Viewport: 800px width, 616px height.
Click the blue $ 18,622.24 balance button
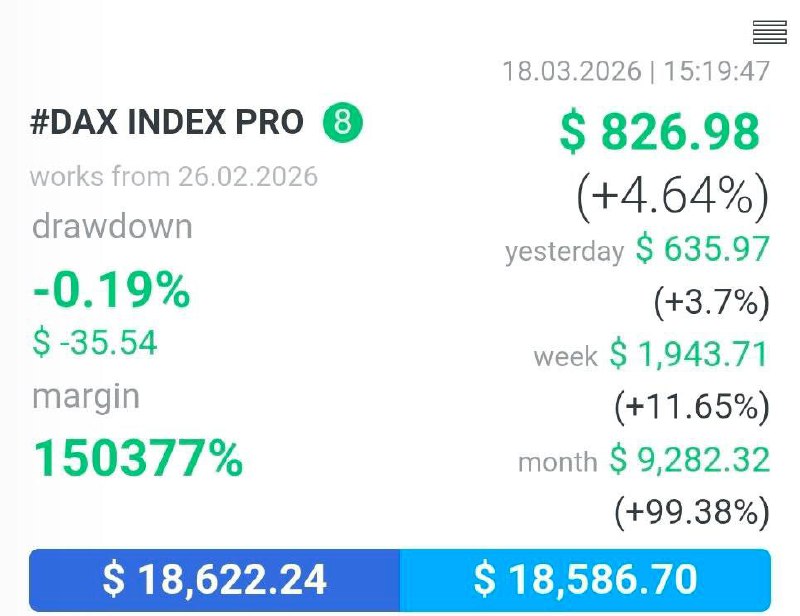[214, 579]
